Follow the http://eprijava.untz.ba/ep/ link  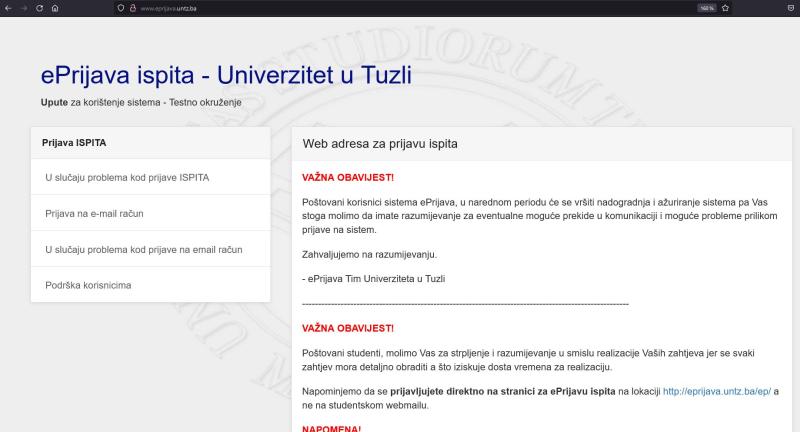pos(717,392)
